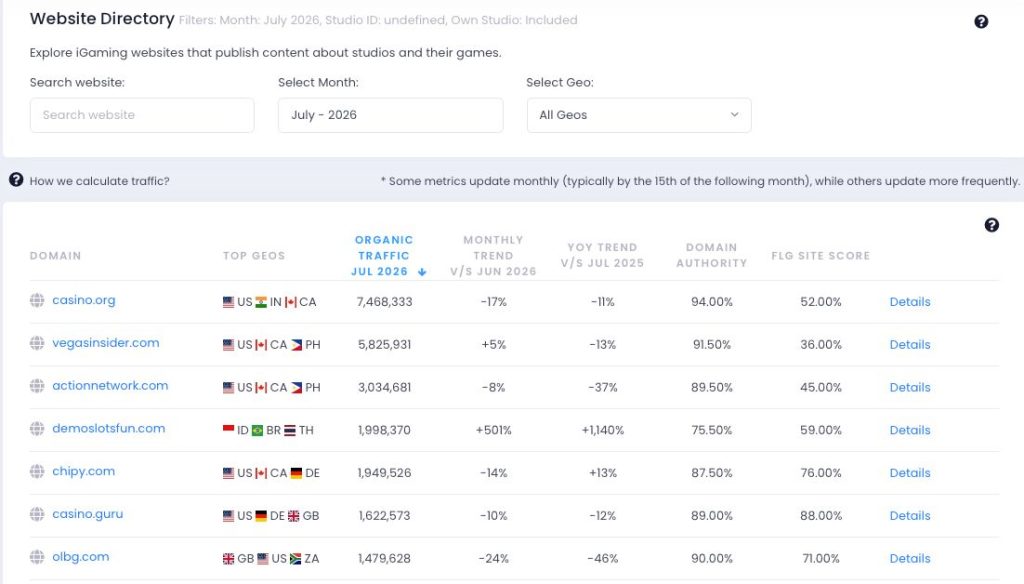The height and width of the screenshot is (584, 1024).
Task: Click the India flag in casino.org row
Action: [x=261, y=302]
